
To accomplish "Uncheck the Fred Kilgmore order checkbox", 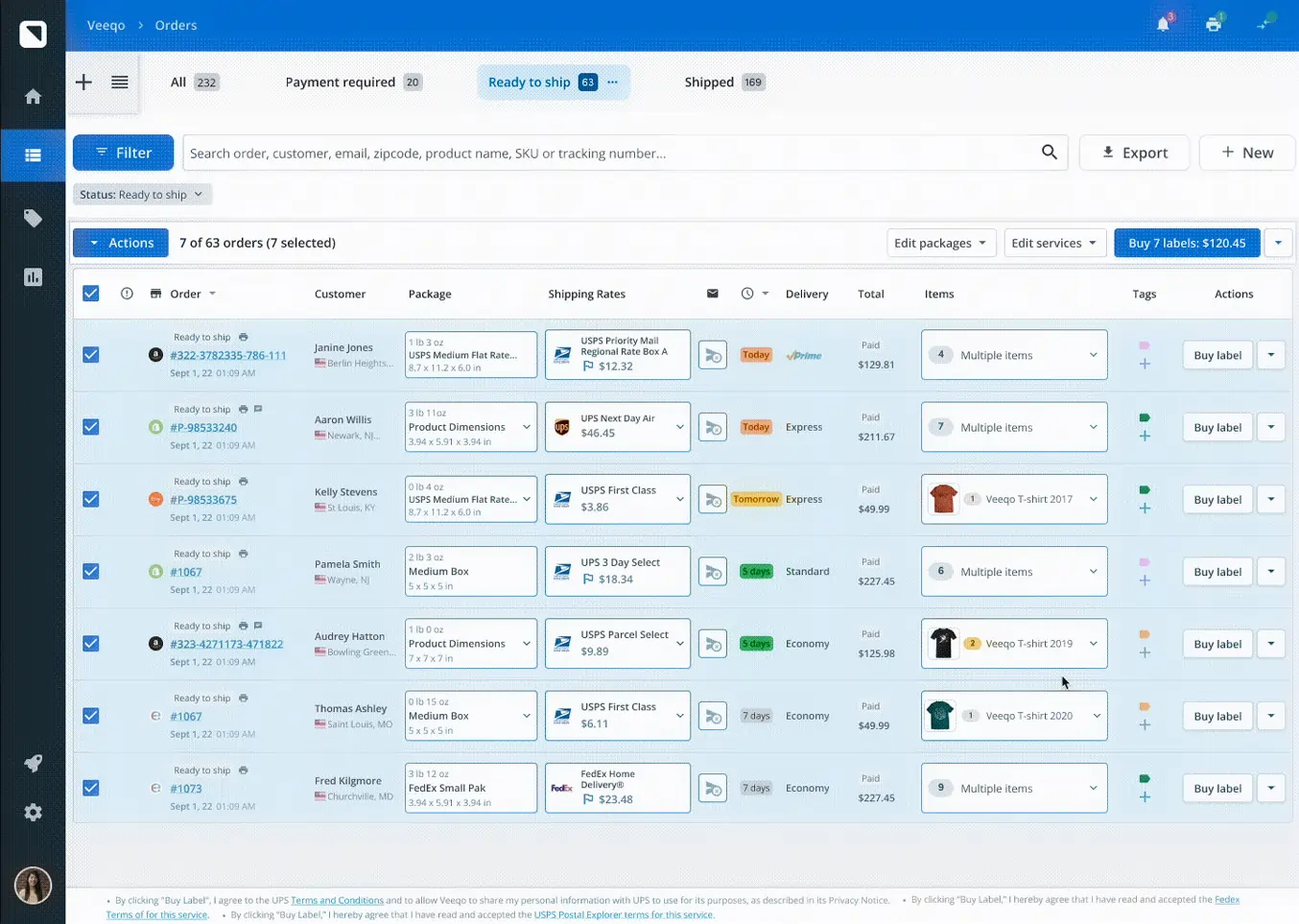I will point(91,788).
